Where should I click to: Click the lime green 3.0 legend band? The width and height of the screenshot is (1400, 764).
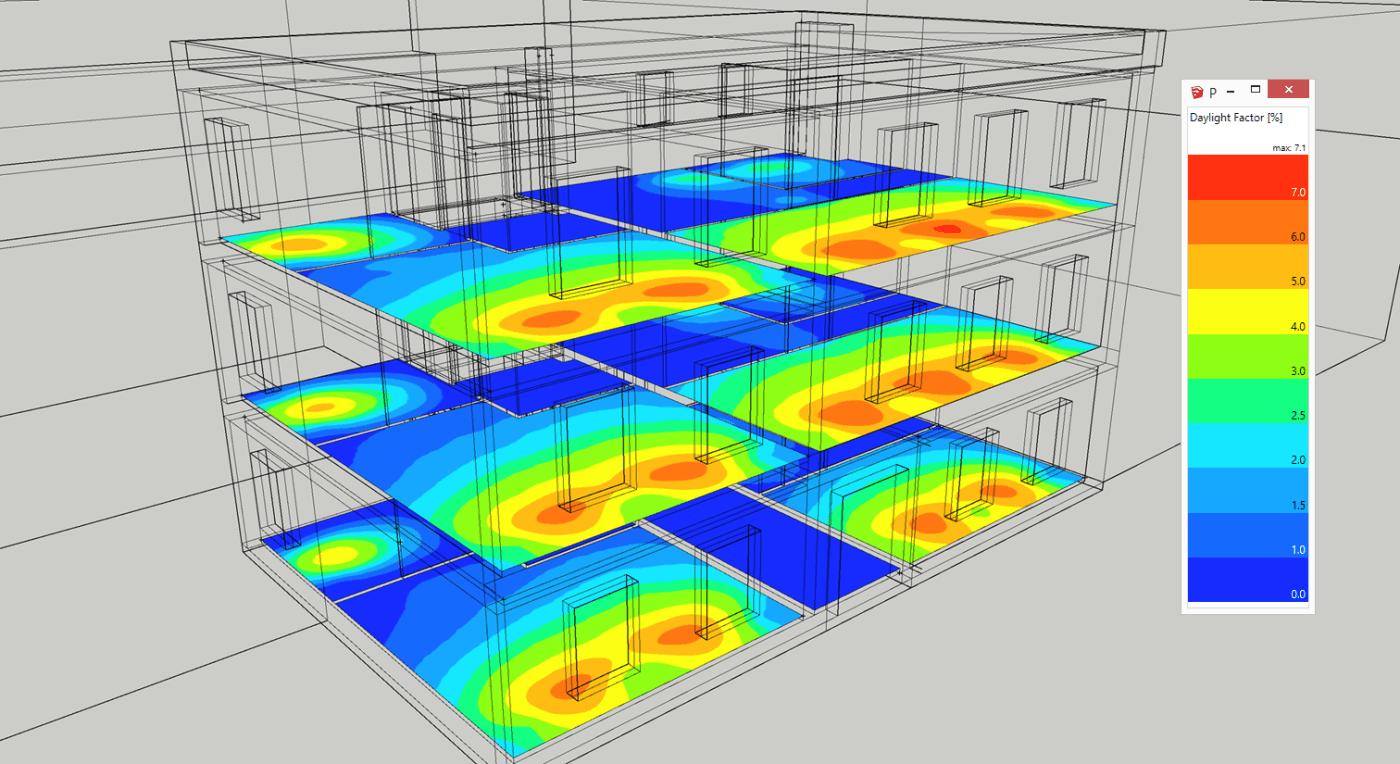pyautogui.click(x=1247, y=356)
